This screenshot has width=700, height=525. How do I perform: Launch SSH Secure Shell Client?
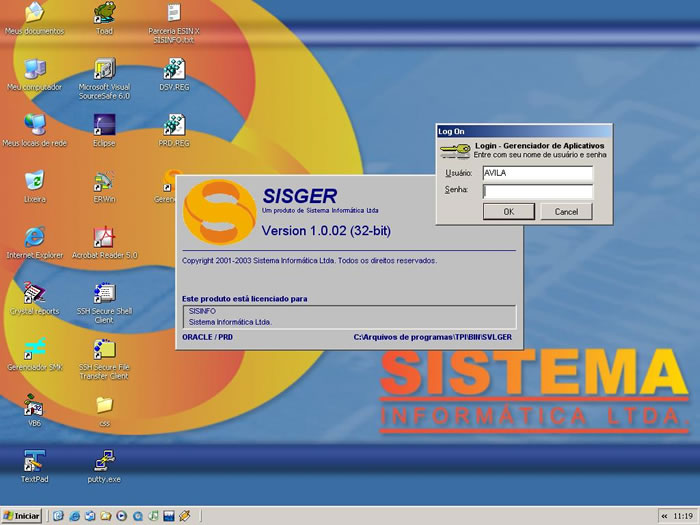[x=104, y=303]
